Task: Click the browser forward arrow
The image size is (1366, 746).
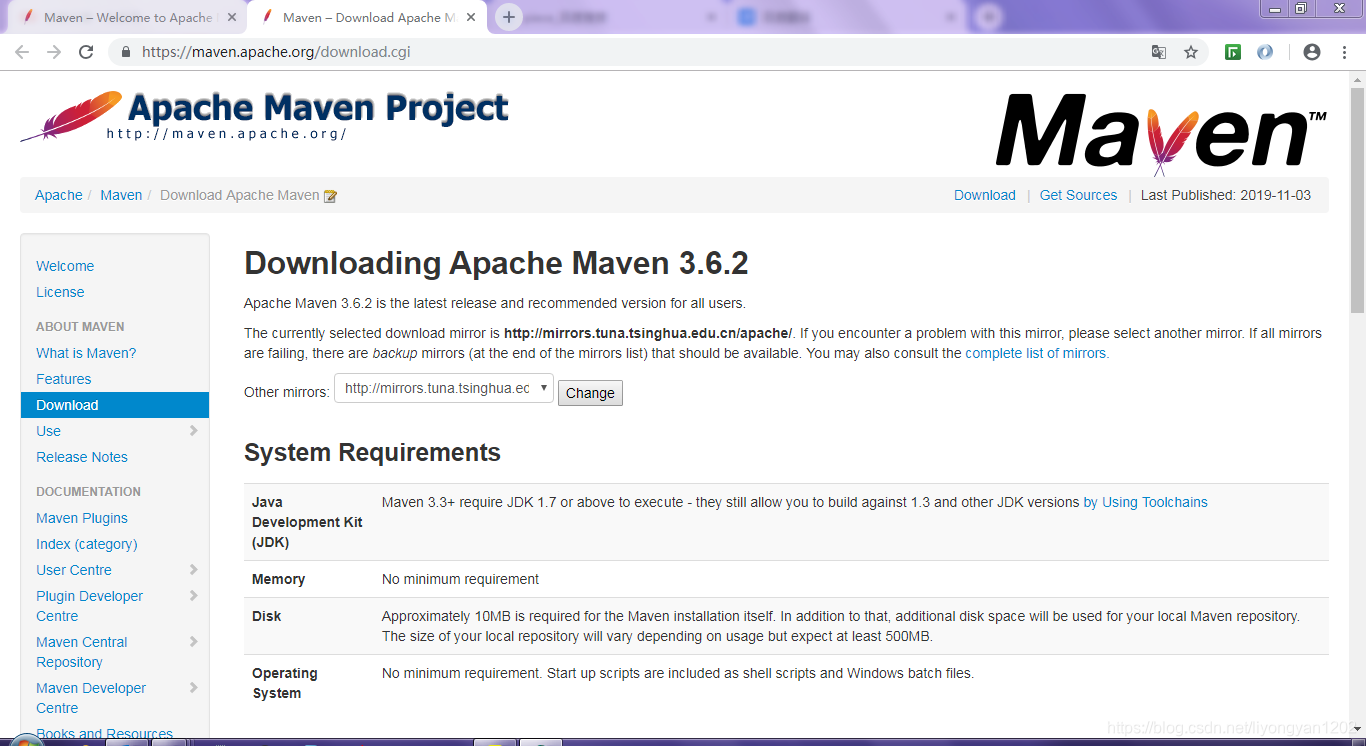Action: [x=54, y=52]
